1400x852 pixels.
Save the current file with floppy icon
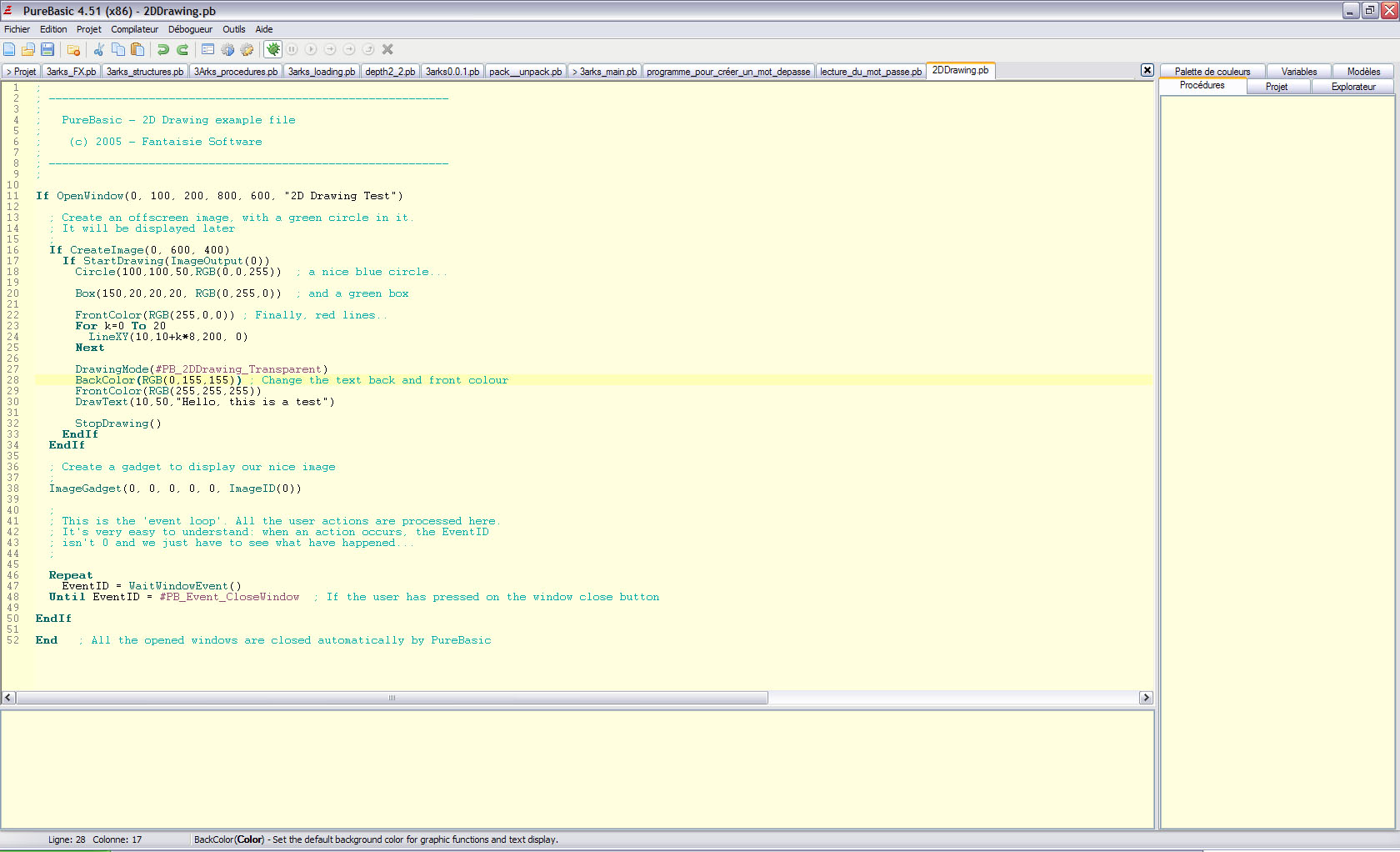point(47,50)
